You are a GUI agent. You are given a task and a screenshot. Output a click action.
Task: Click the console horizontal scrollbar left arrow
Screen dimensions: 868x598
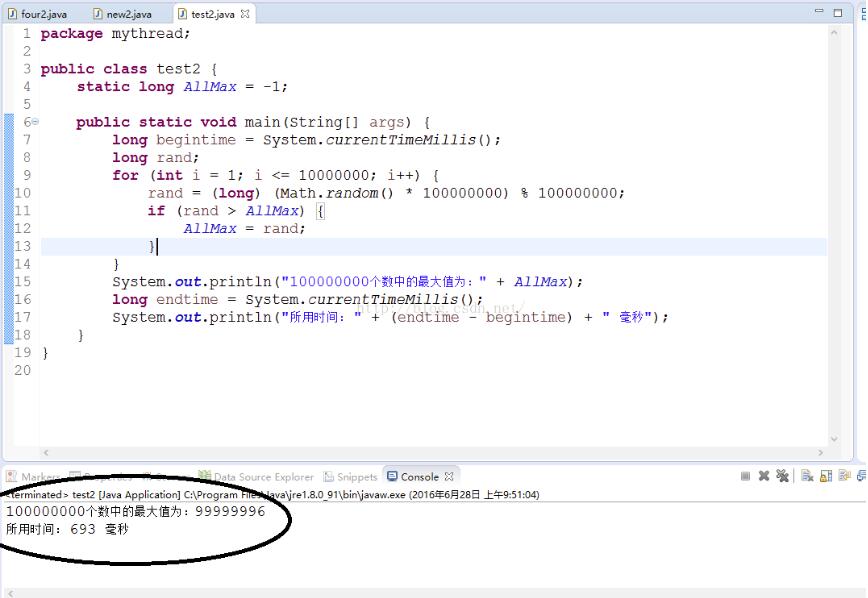point(11,592)
